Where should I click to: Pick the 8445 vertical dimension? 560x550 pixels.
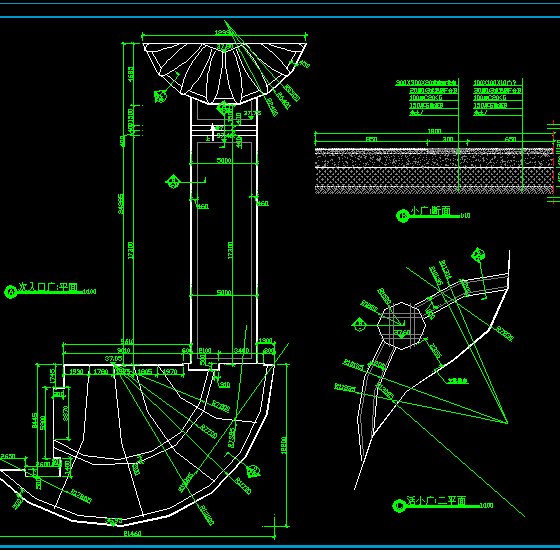coord(35,421)
